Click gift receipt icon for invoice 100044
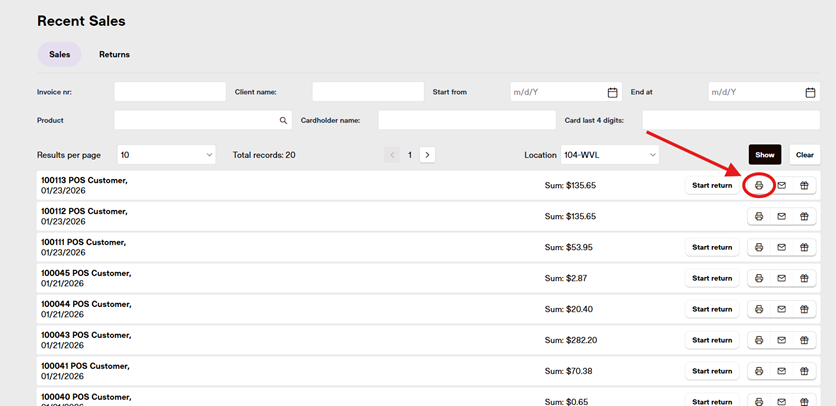Image resolution: width=836 pixels, height=406 pixels. click(x=803, y=309)
